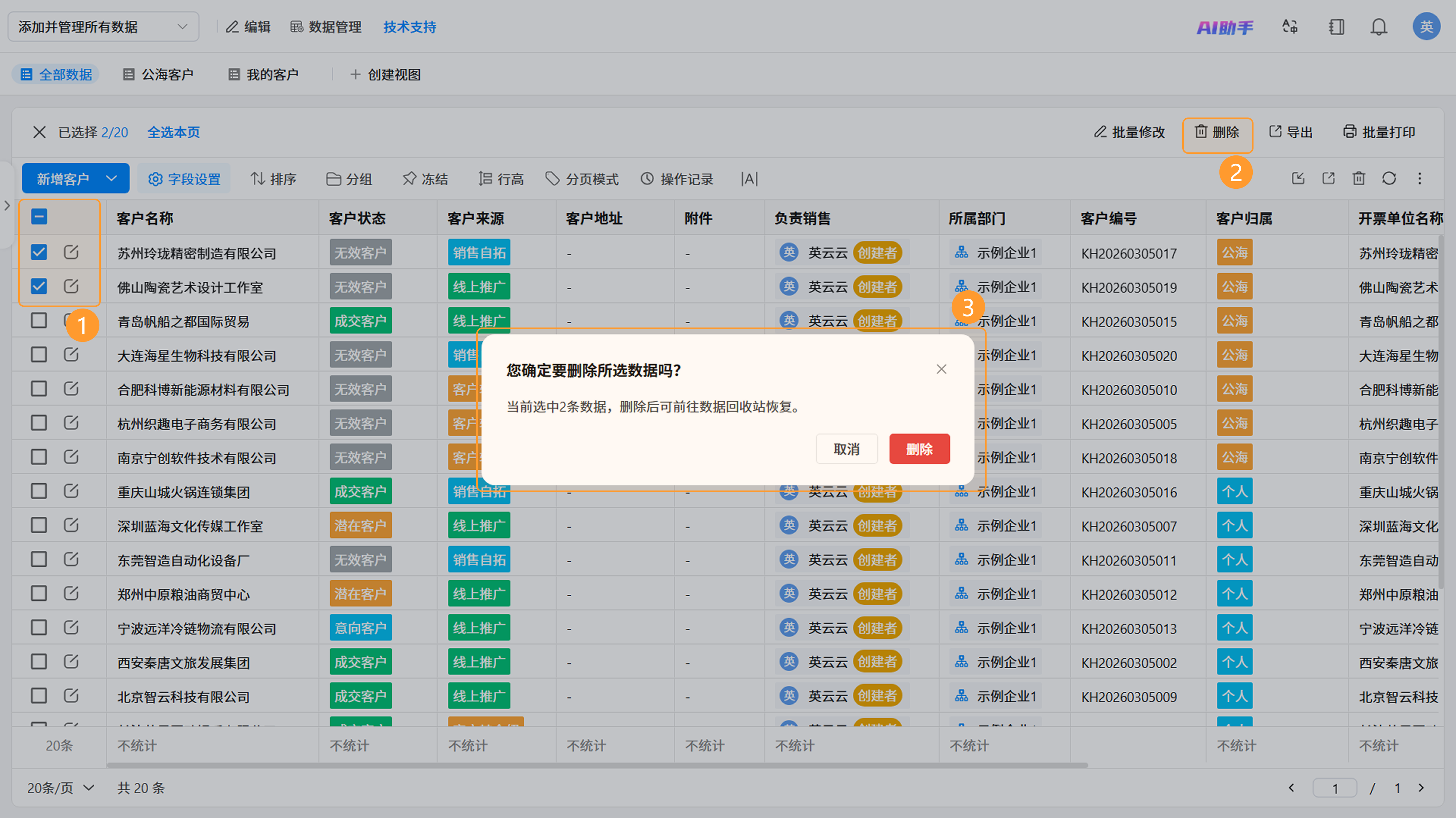Image resolution: width=1456 pixels, height=818 pixels.
Task: Toggle the header select-all checkbox
Action: [39, 216]
